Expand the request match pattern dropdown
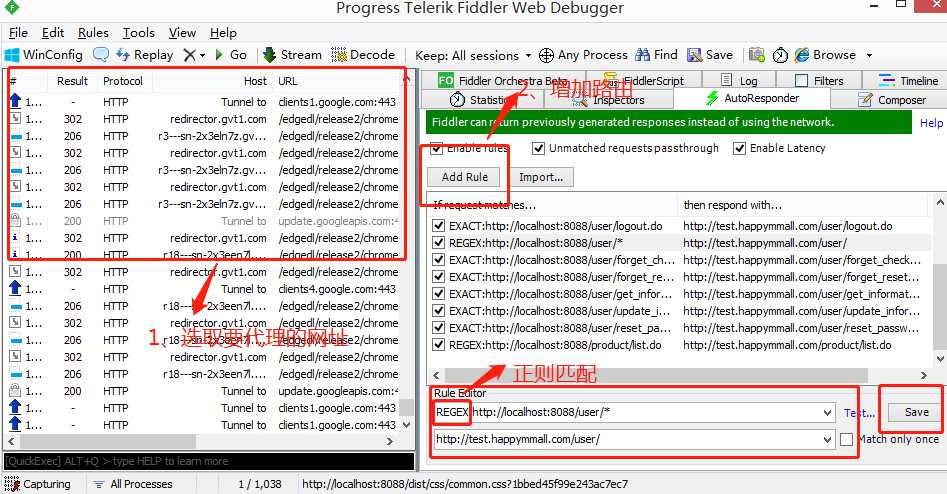Screen dimensions: 947x494 pyautogui.click(x=827, y=413)
